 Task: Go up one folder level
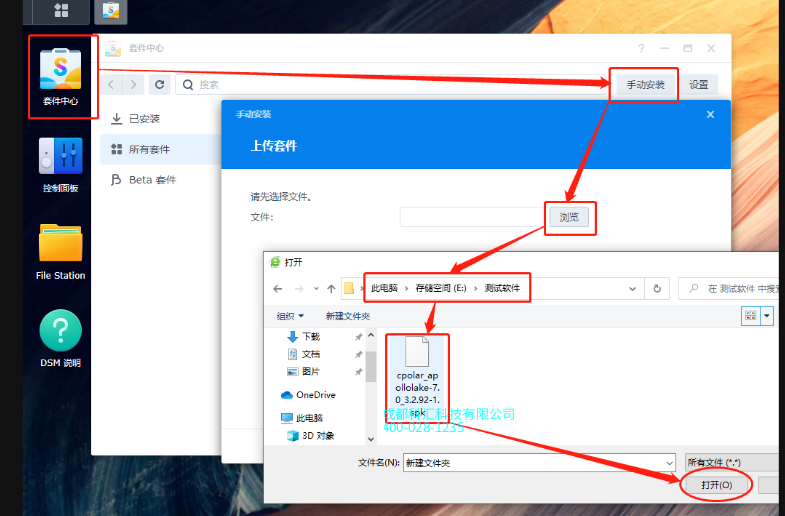tap(331, 289)
